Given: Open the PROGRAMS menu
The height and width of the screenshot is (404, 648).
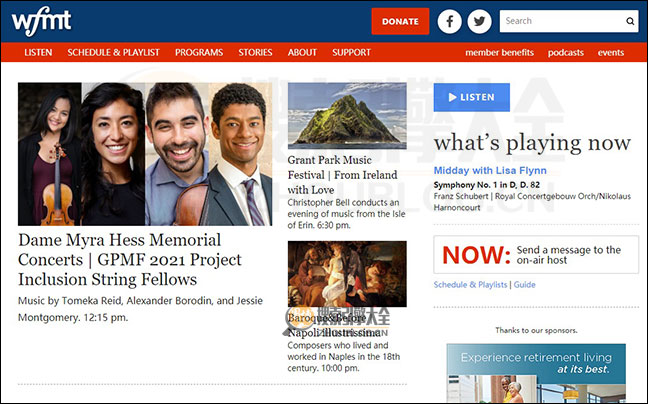Looking at the screenshot, I should tap(199, 52).
